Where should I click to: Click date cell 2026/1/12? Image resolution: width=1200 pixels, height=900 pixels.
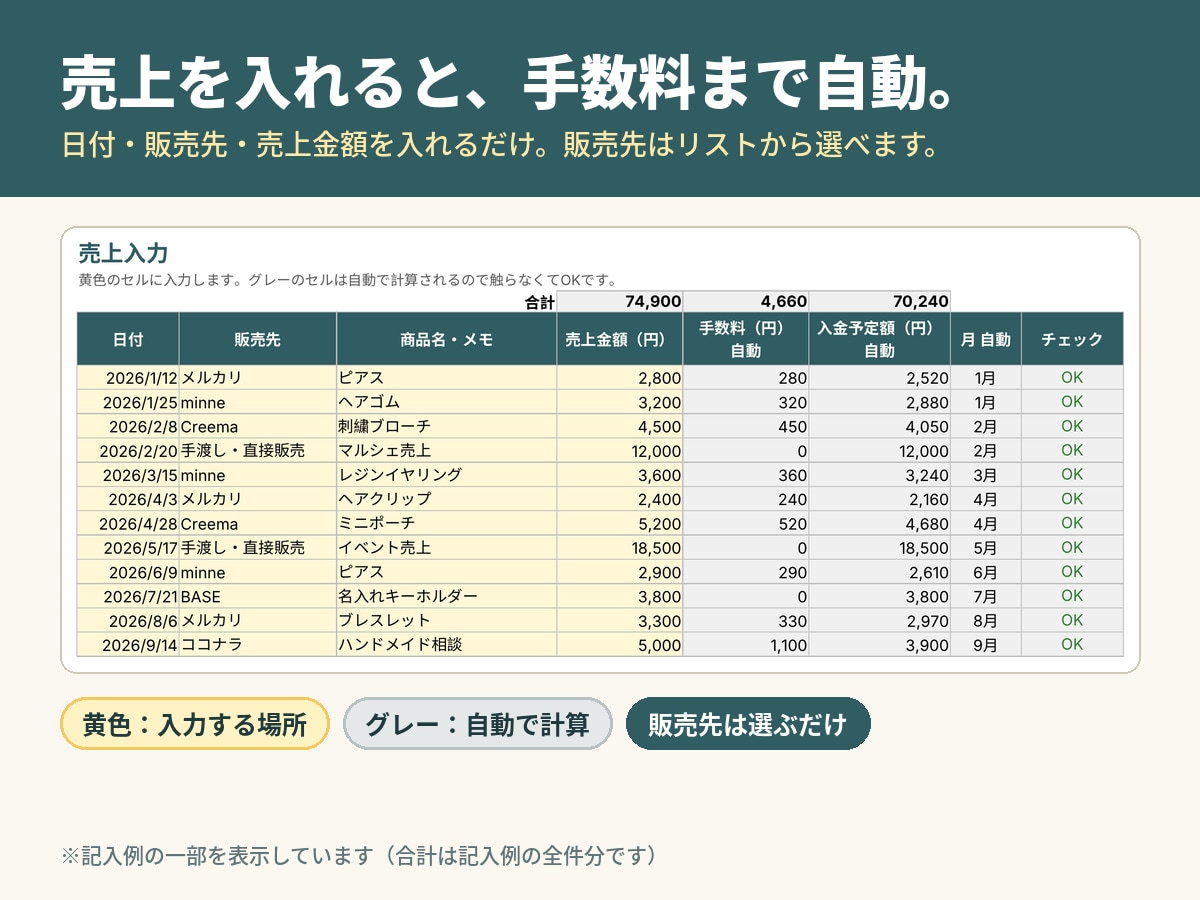coord(128,378)
